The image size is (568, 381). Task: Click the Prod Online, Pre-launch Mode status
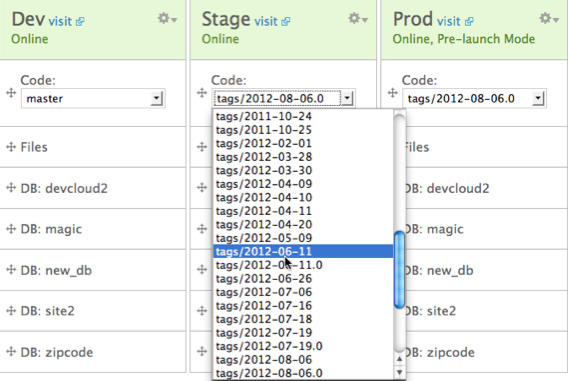tap(464, 39)
